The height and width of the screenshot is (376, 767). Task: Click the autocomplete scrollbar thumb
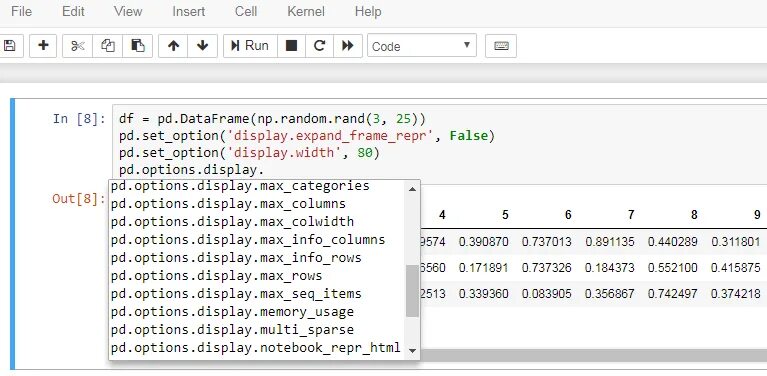412,291
